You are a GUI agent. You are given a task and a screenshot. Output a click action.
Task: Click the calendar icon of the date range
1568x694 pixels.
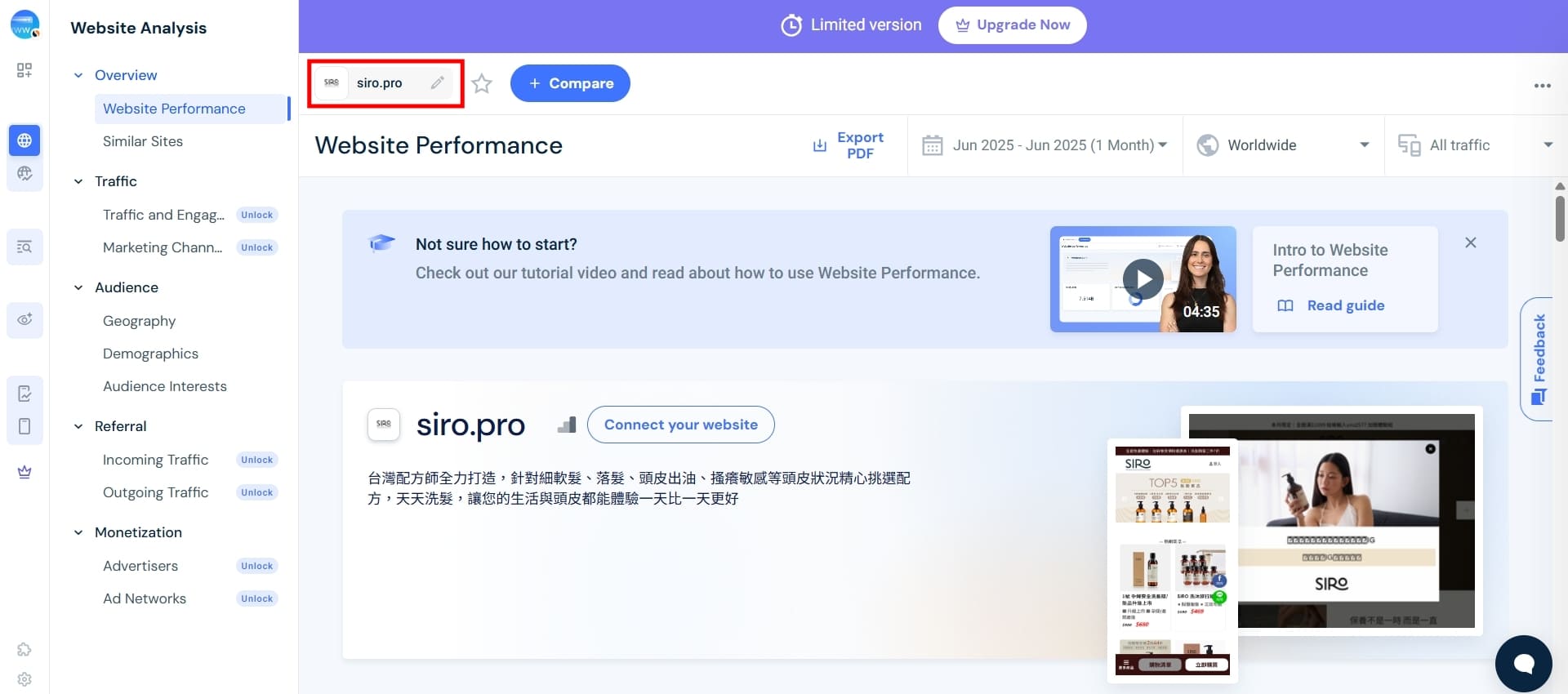(932, 145)
